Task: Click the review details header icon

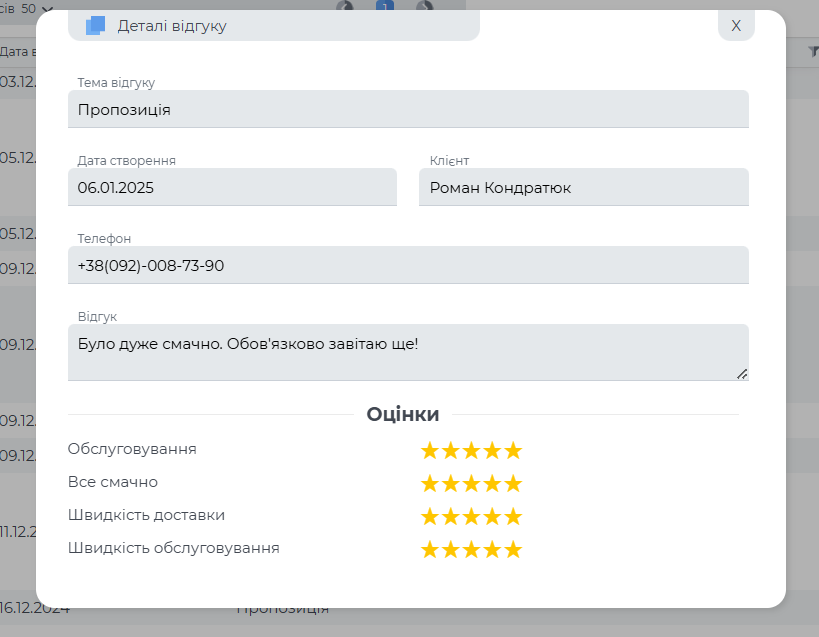Action: click(95, 26)
